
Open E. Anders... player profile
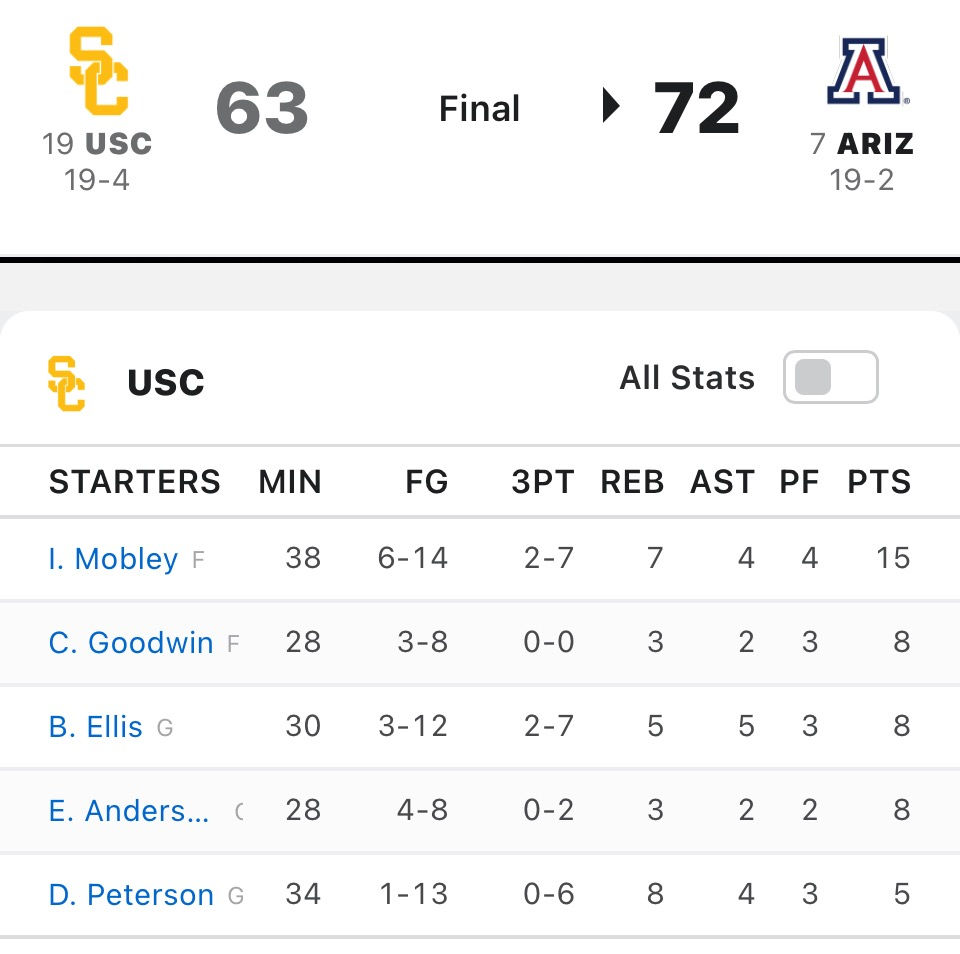[129, 811]
